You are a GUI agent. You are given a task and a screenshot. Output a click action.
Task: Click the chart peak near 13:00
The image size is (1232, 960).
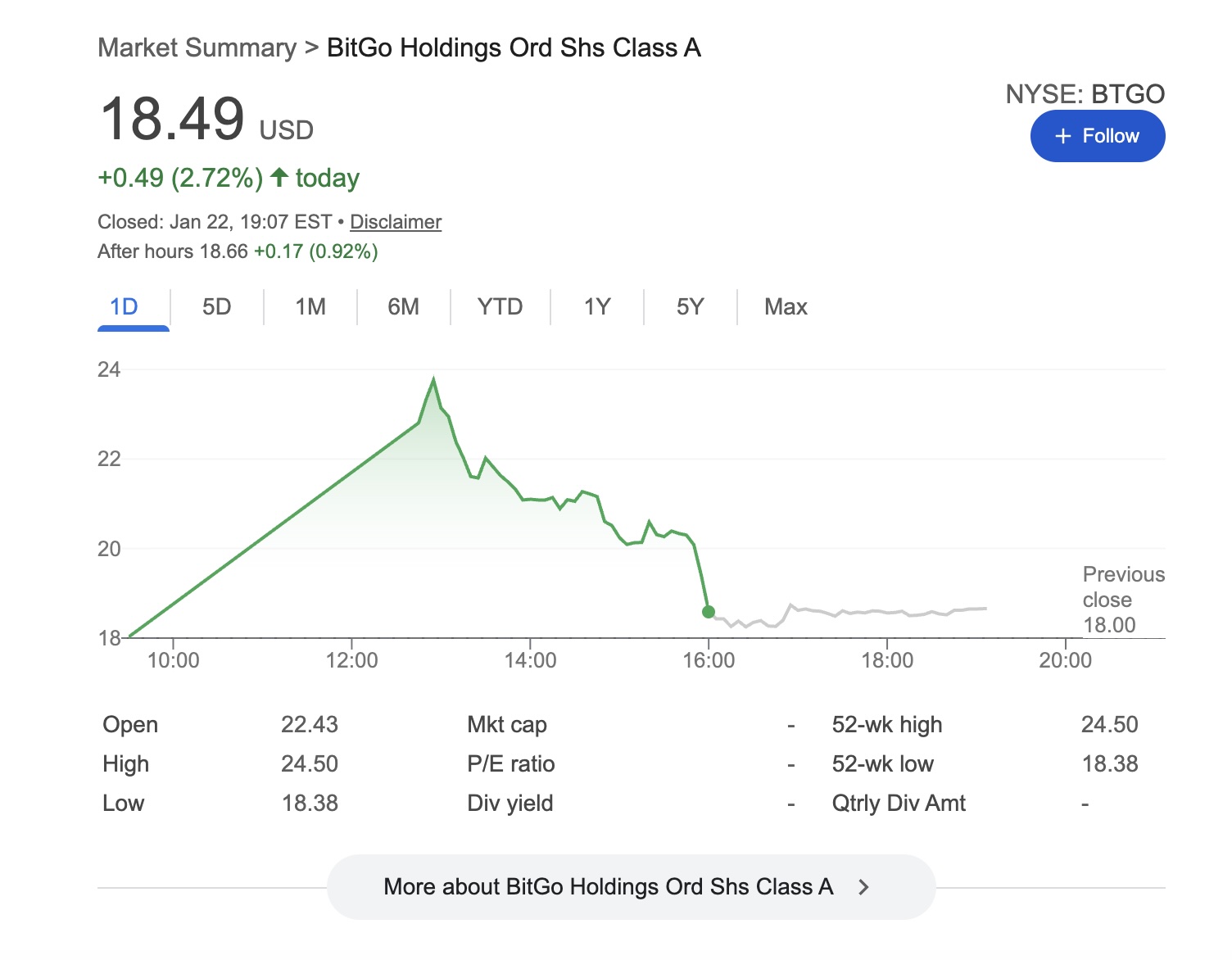(433, 379)
